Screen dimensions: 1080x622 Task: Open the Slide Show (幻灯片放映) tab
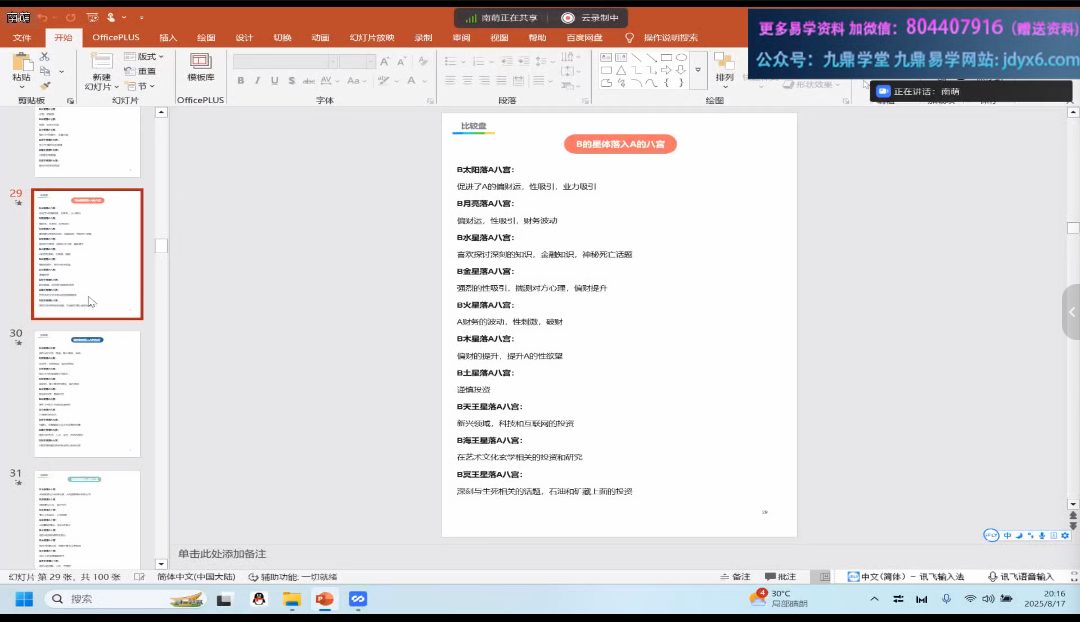click(x=371, y=38)
